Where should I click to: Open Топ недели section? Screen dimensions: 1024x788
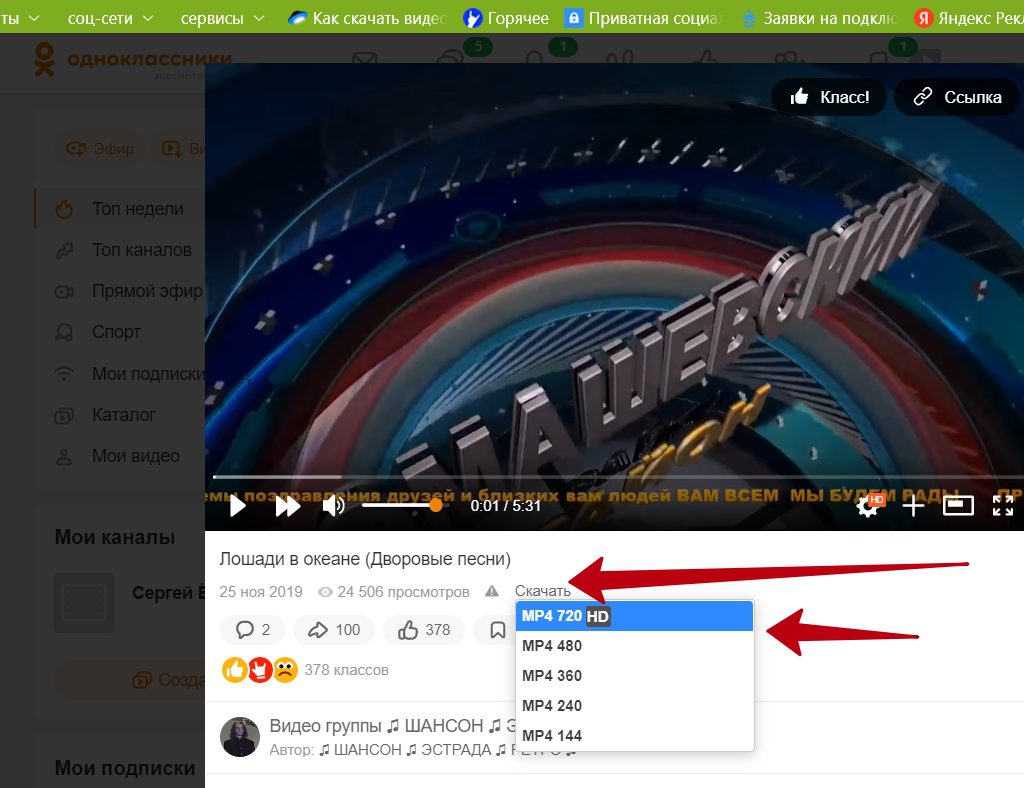(120, 209)
